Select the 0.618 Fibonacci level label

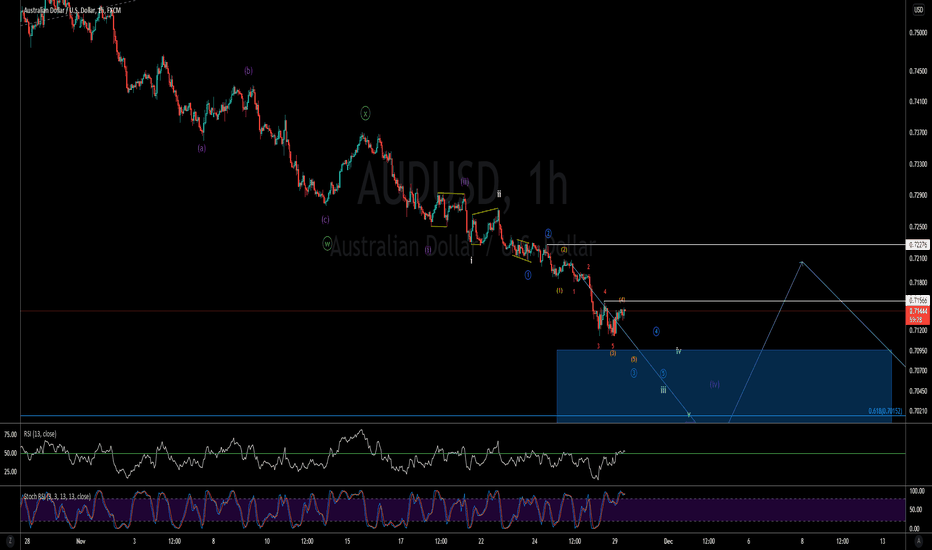pyautogui.click(x=885, y=411)
